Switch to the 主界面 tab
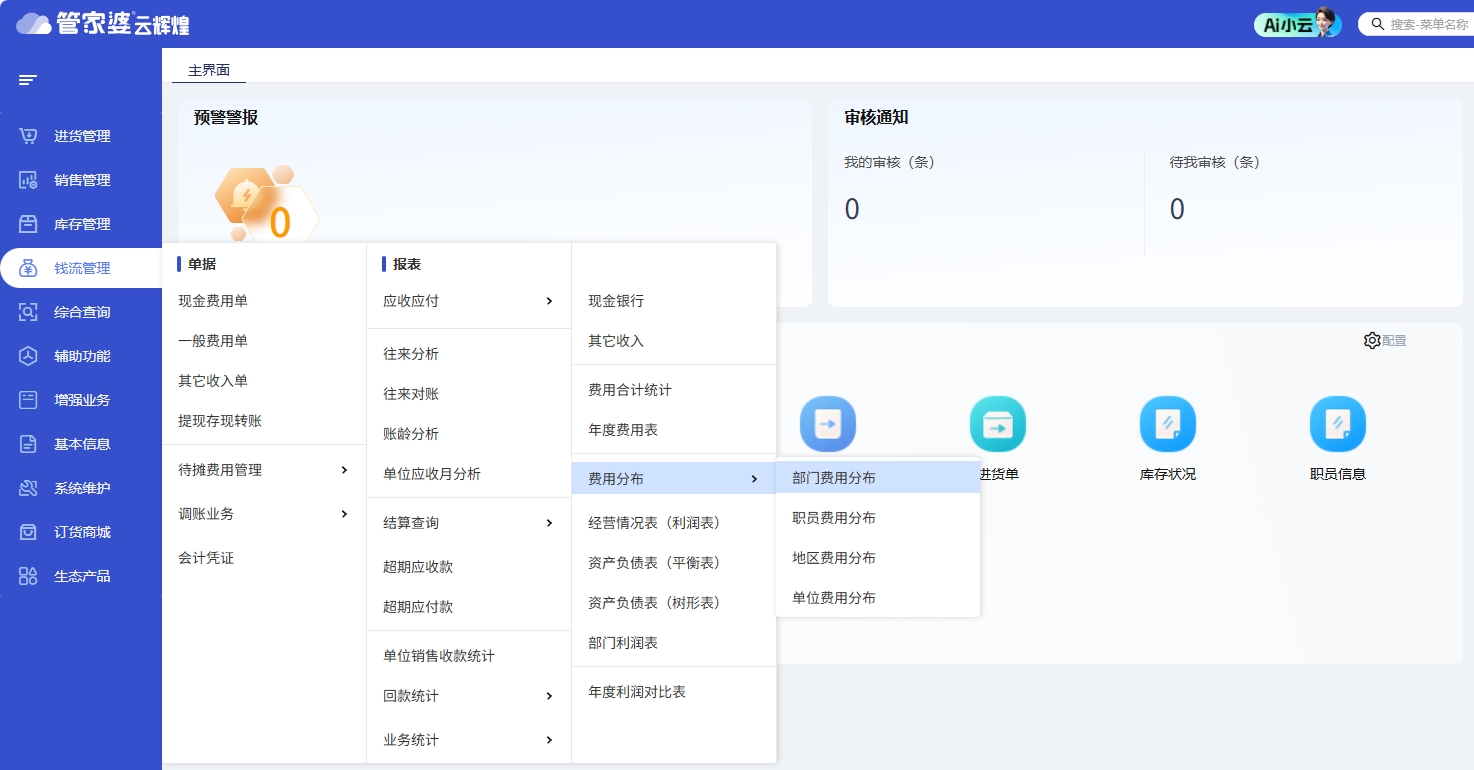Viewport: 1474px width, 770px height. [x=209, y=70]
